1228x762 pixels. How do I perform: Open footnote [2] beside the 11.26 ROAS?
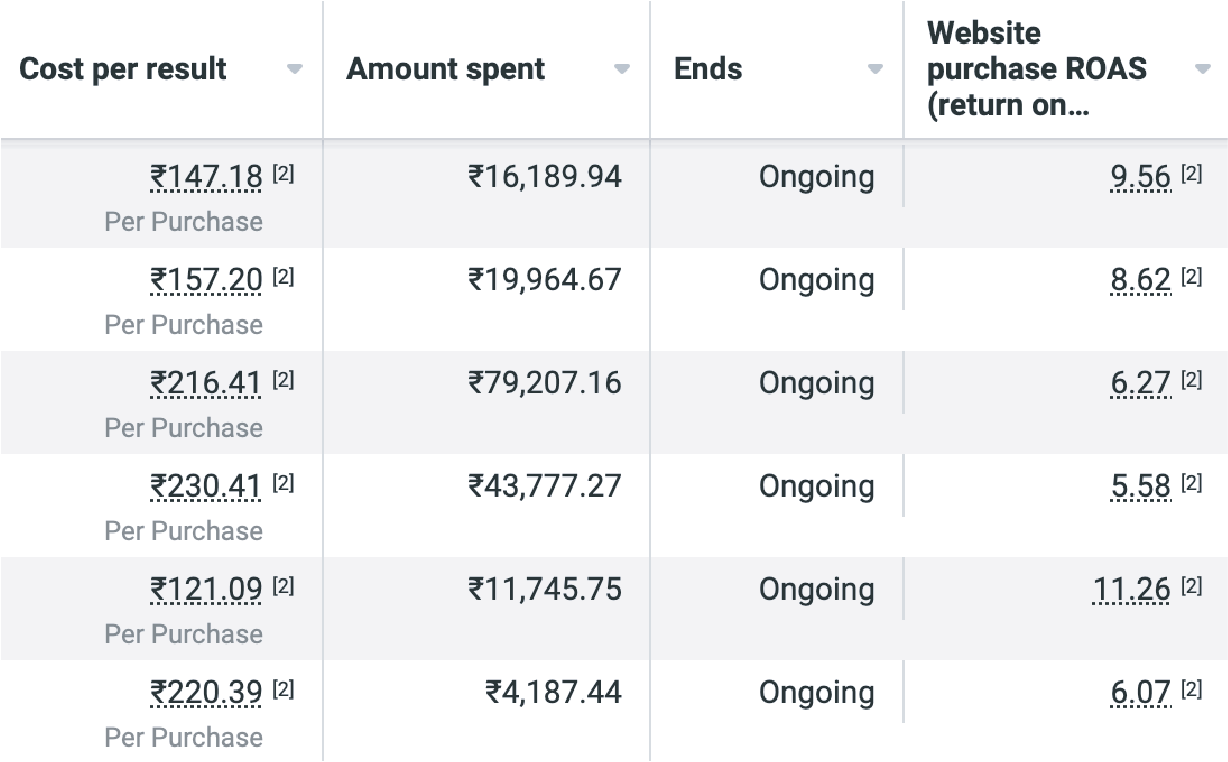pos(1192,586)
